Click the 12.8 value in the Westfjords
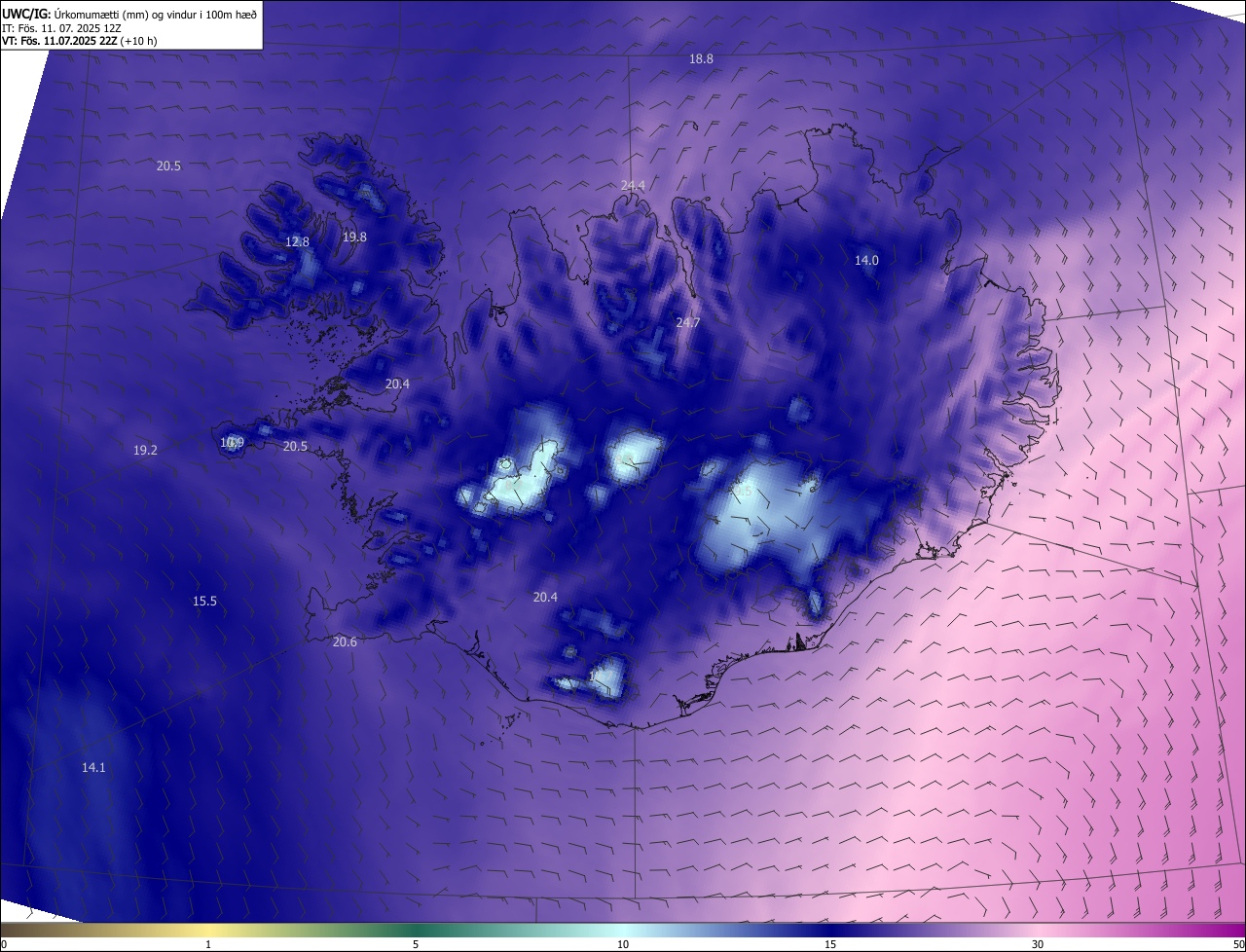 [x=297, y=242]
